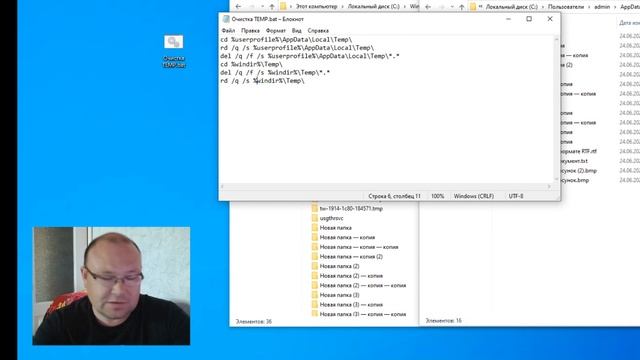
Task: Click Notepad vertical scrollbar down arrow
Action: tap(556, 179)
